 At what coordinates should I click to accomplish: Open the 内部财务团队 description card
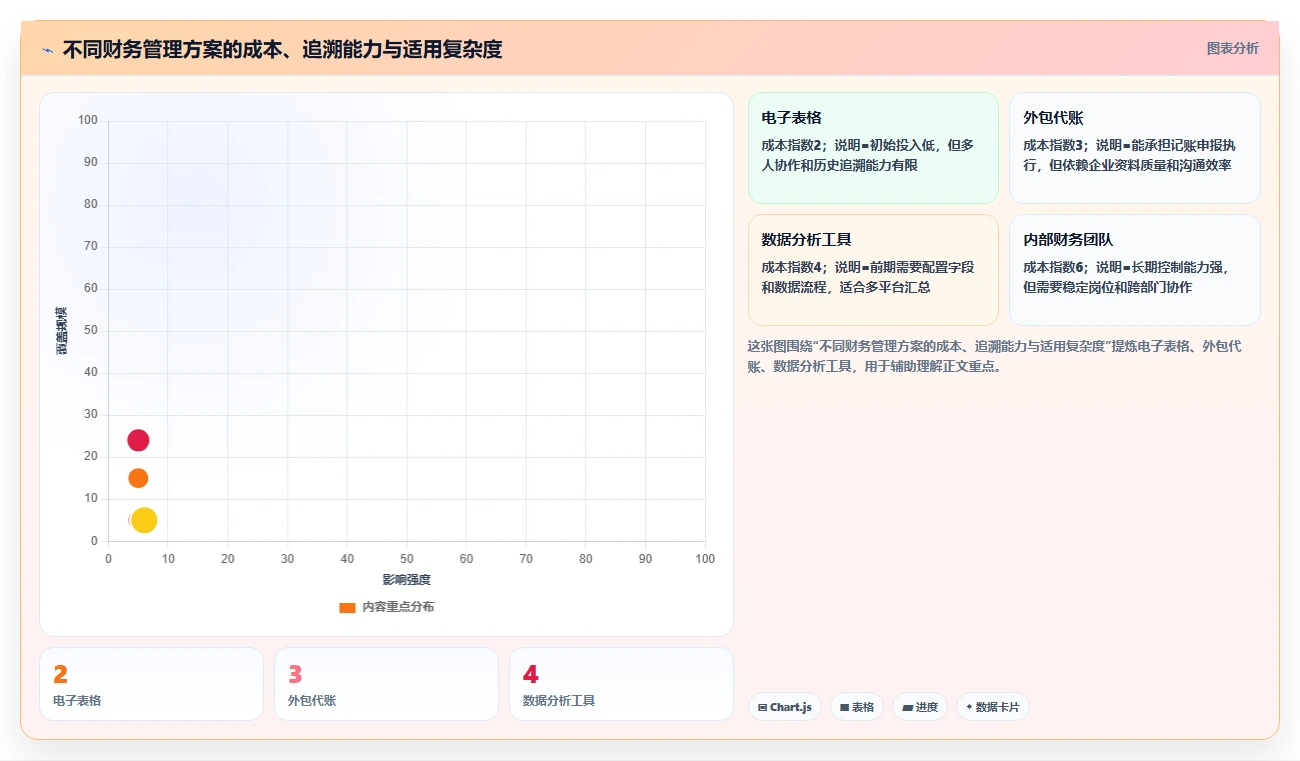click(1135, 270)
